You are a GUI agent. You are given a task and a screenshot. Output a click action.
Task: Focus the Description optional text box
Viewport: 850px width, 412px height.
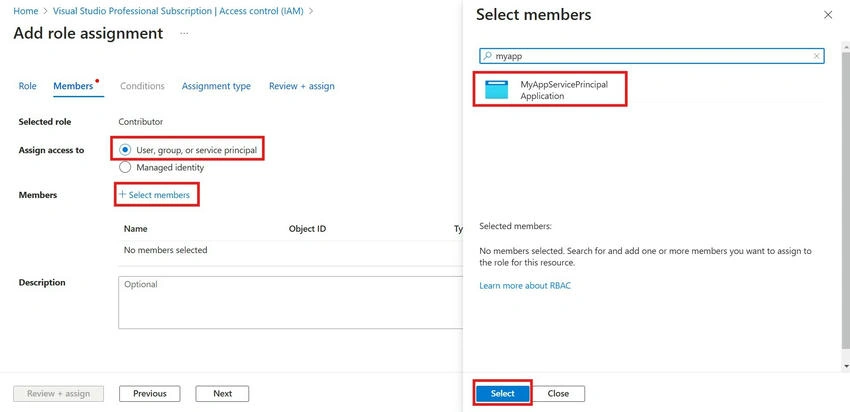pyautogui.click(x=291, y=302)
